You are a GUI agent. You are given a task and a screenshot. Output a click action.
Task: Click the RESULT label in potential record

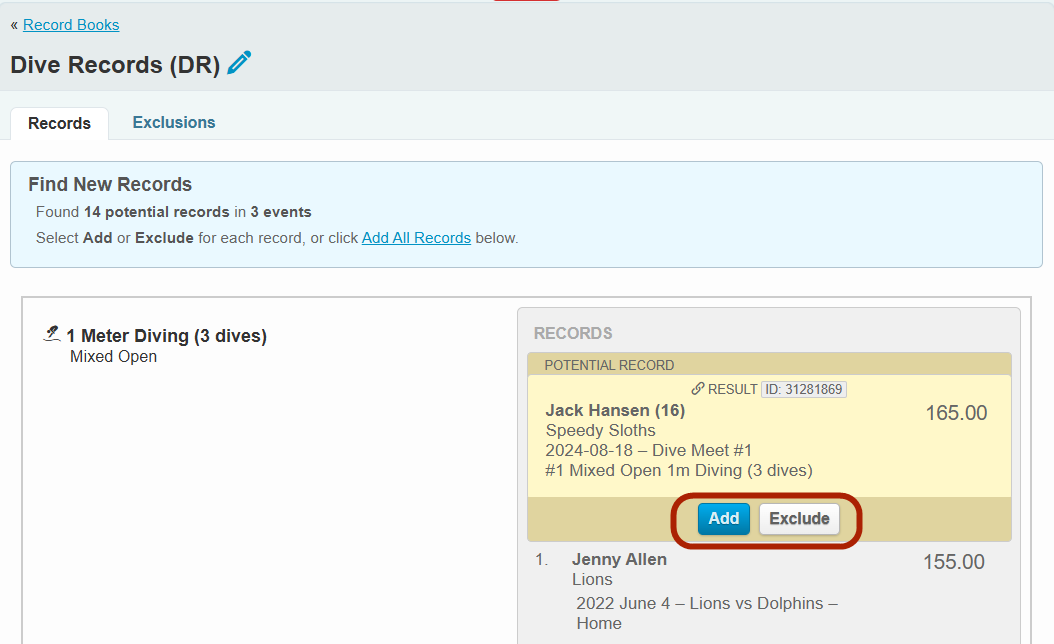[x=732, y=389]
